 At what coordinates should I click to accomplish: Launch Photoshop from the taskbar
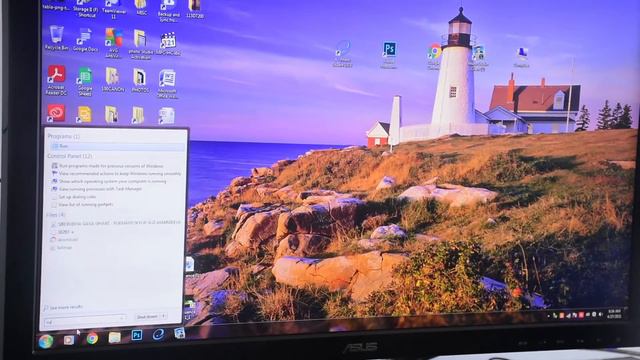[137, 335]
